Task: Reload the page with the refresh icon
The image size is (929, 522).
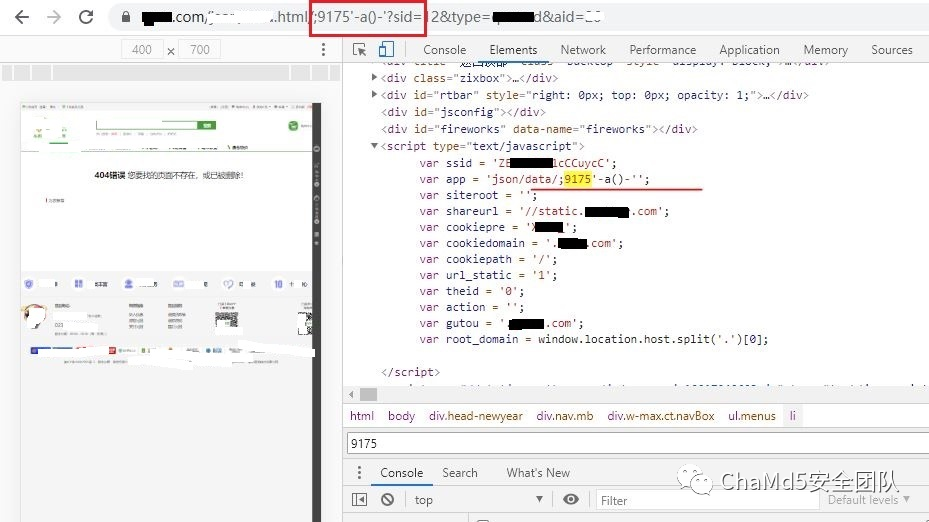Action: tap(86, 17)
